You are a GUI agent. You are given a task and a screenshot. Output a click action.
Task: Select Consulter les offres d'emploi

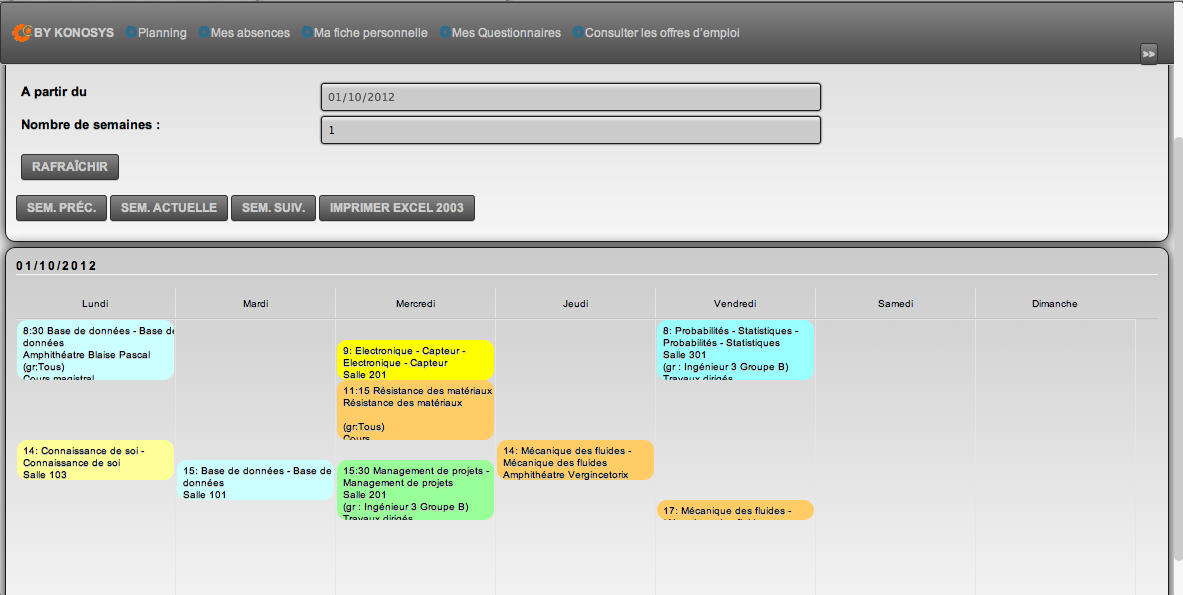click(662, 33)
